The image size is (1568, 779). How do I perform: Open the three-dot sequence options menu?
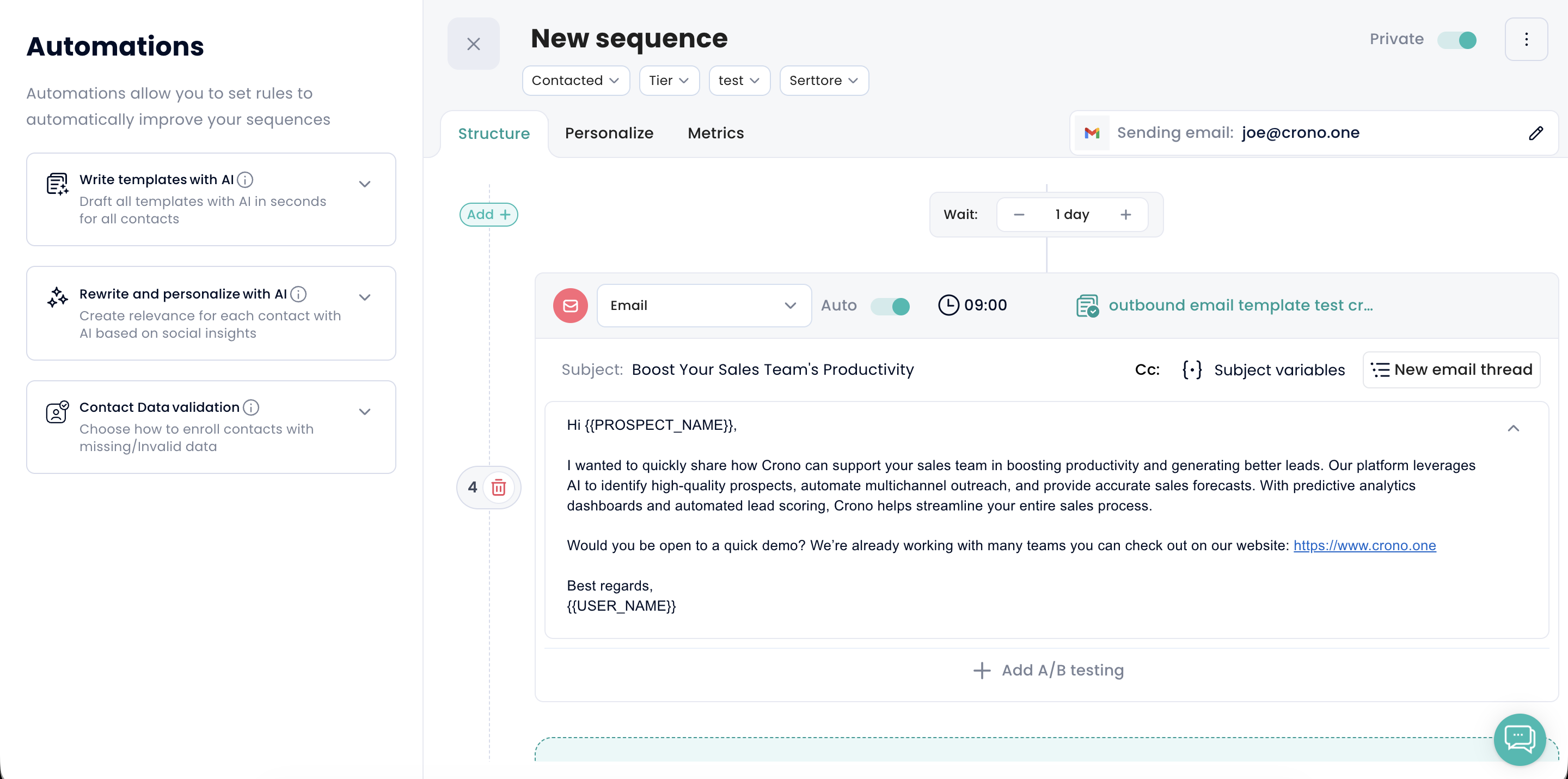[x=1526, y=40]
